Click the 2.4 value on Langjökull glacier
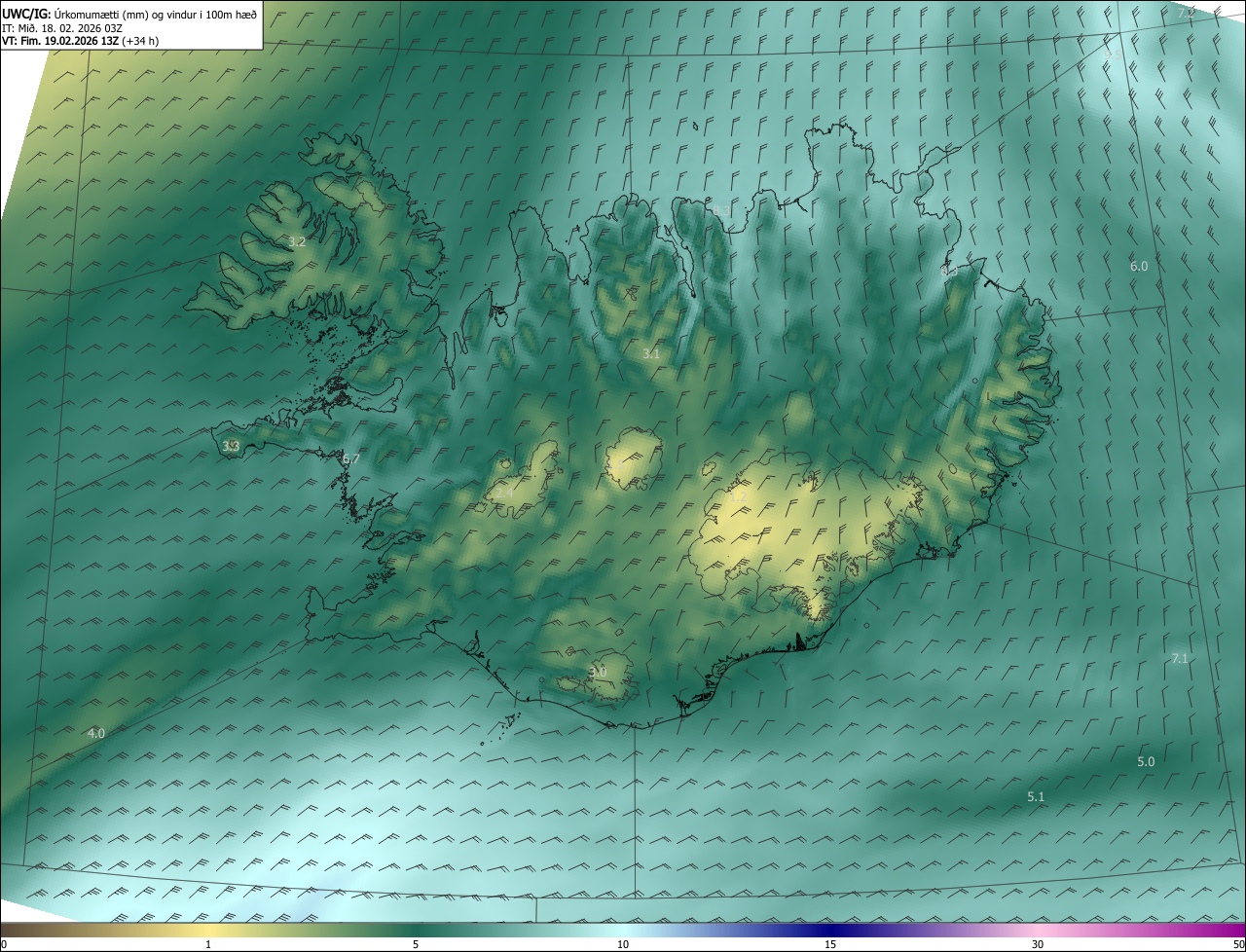 tap(503, 494)
